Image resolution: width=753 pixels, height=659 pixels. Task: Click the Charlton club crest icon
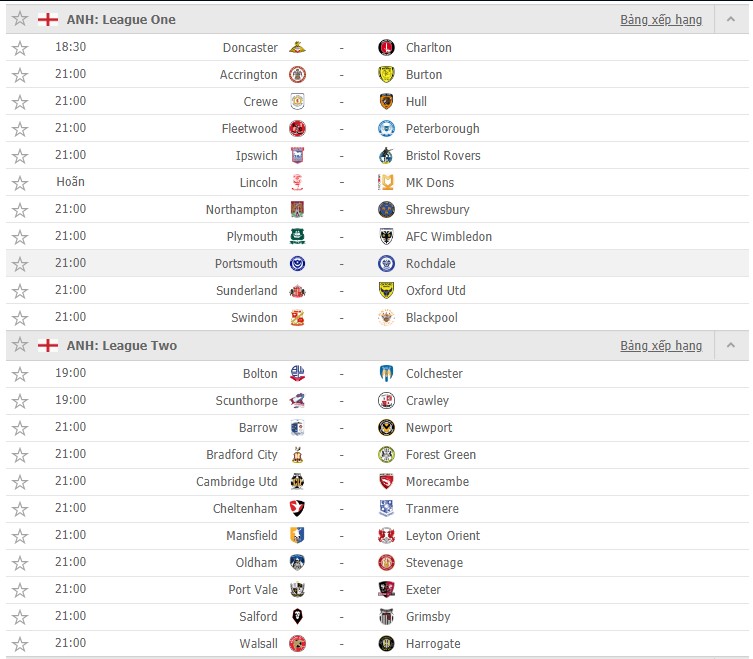[386, 48]
